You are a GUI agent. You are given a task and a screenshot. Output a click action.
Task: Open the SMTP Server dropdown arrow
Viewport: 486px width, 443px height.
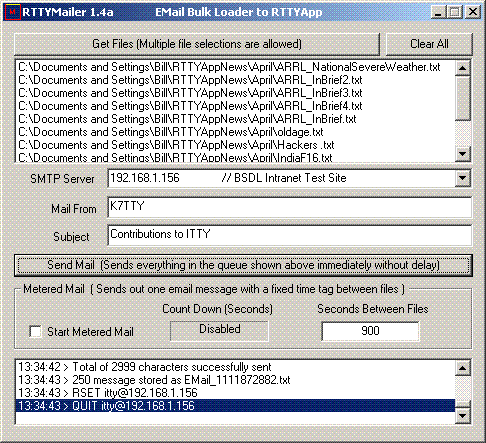click(463, 178)
